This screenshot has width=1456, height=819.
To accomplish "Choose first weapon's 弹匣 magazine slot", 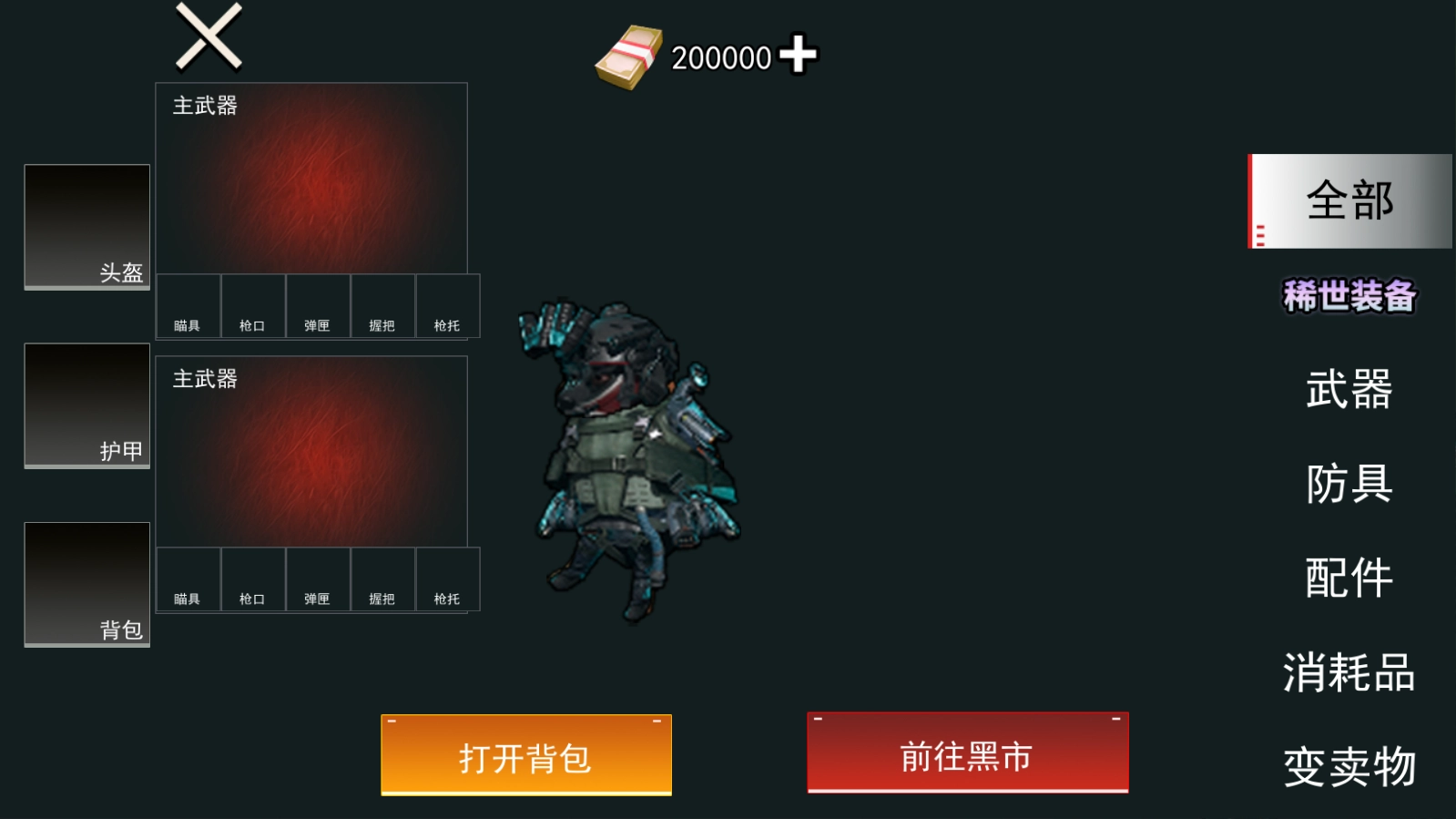I will pos(318,306).
